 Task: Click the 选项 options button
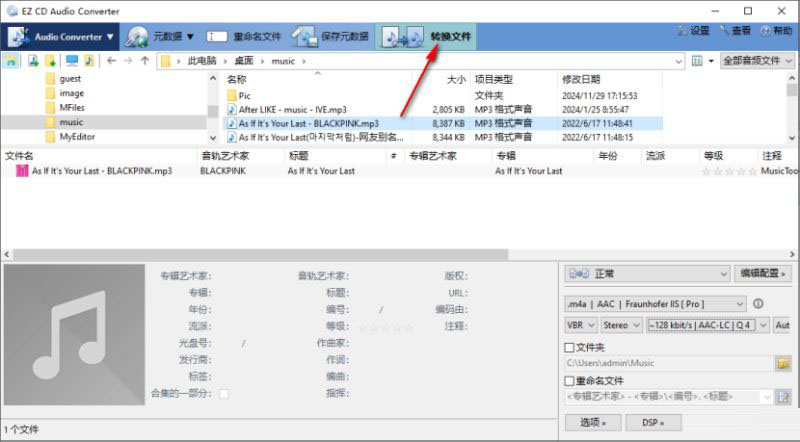(x=593, y=423)
